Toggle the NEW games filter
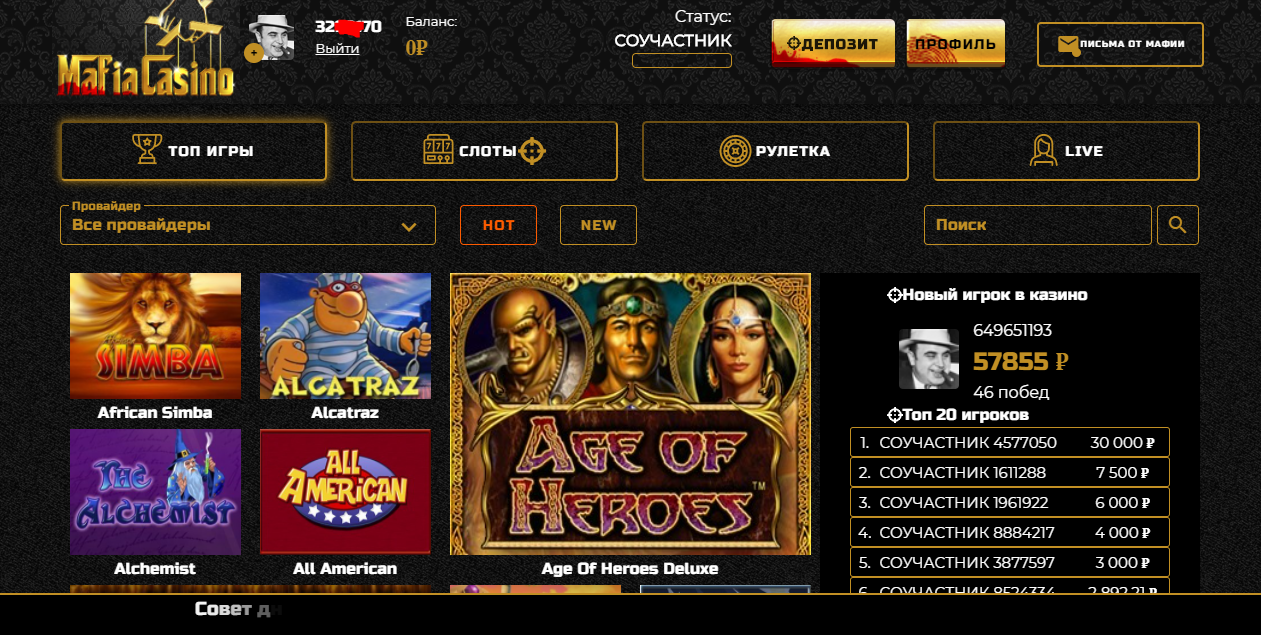 click(598, 225)
